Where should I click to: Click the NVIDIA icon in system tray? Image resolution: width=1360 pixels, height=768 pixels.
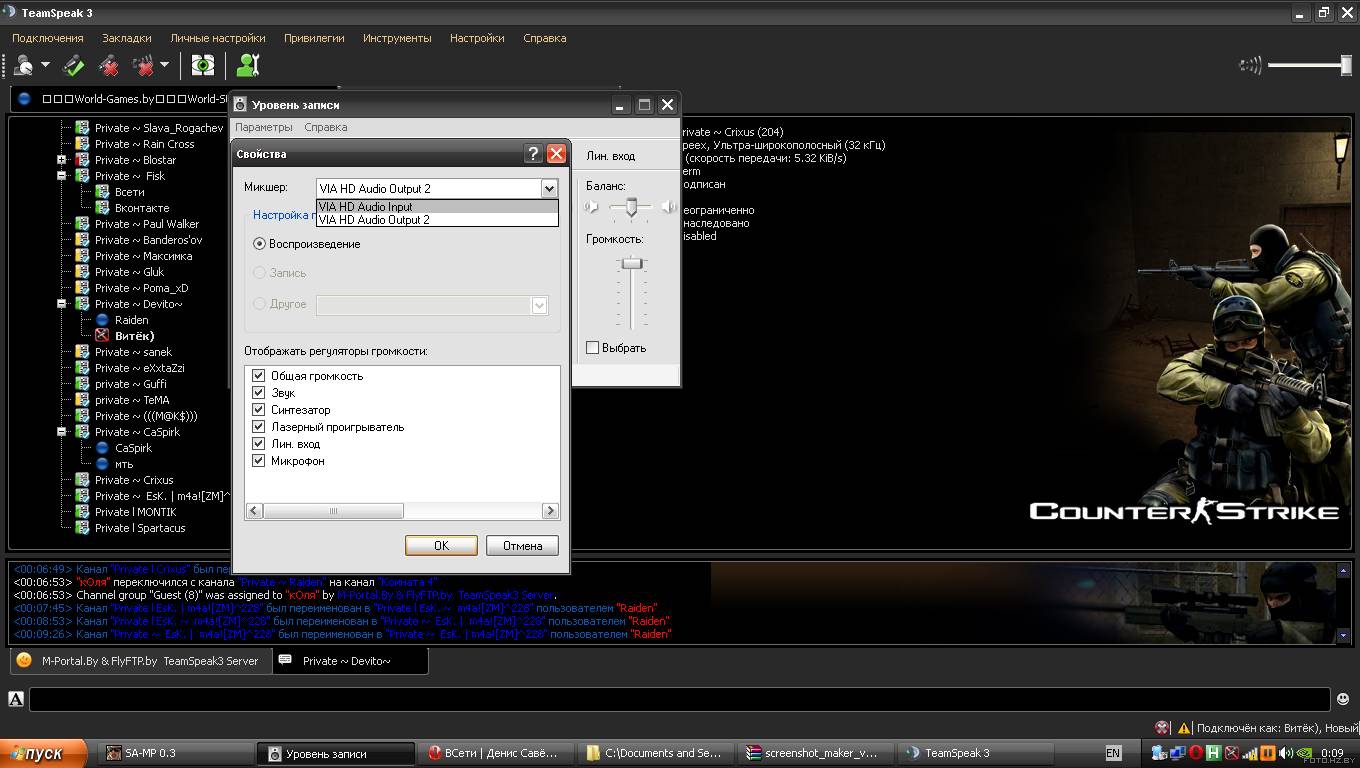point(1303,753)
